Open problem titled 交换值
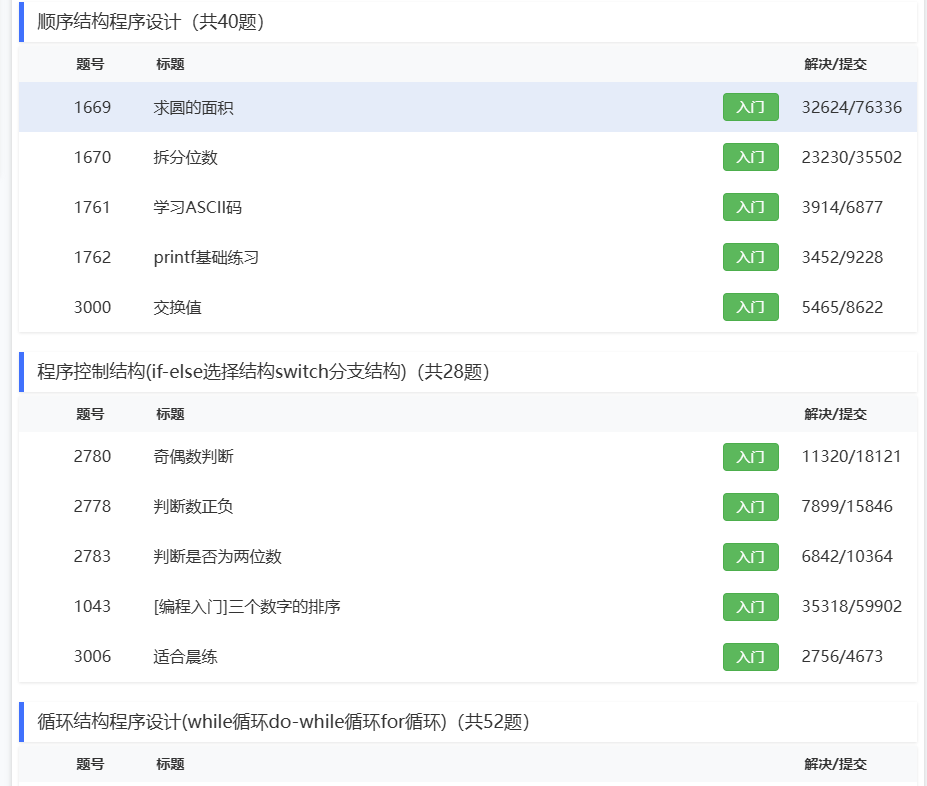This screenshot has height=786, width=927. (x=177, y=307)
